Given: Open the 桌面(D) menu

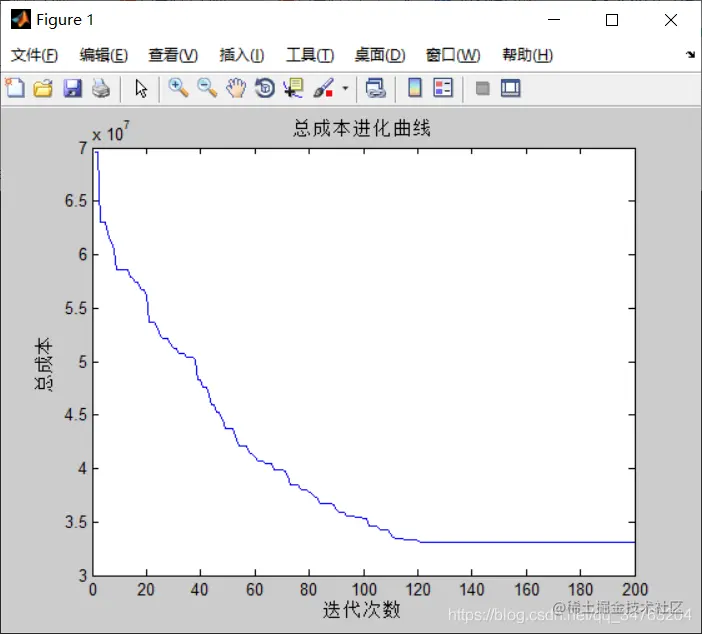Looking at the screenshot, I should [x=380, y=55].
